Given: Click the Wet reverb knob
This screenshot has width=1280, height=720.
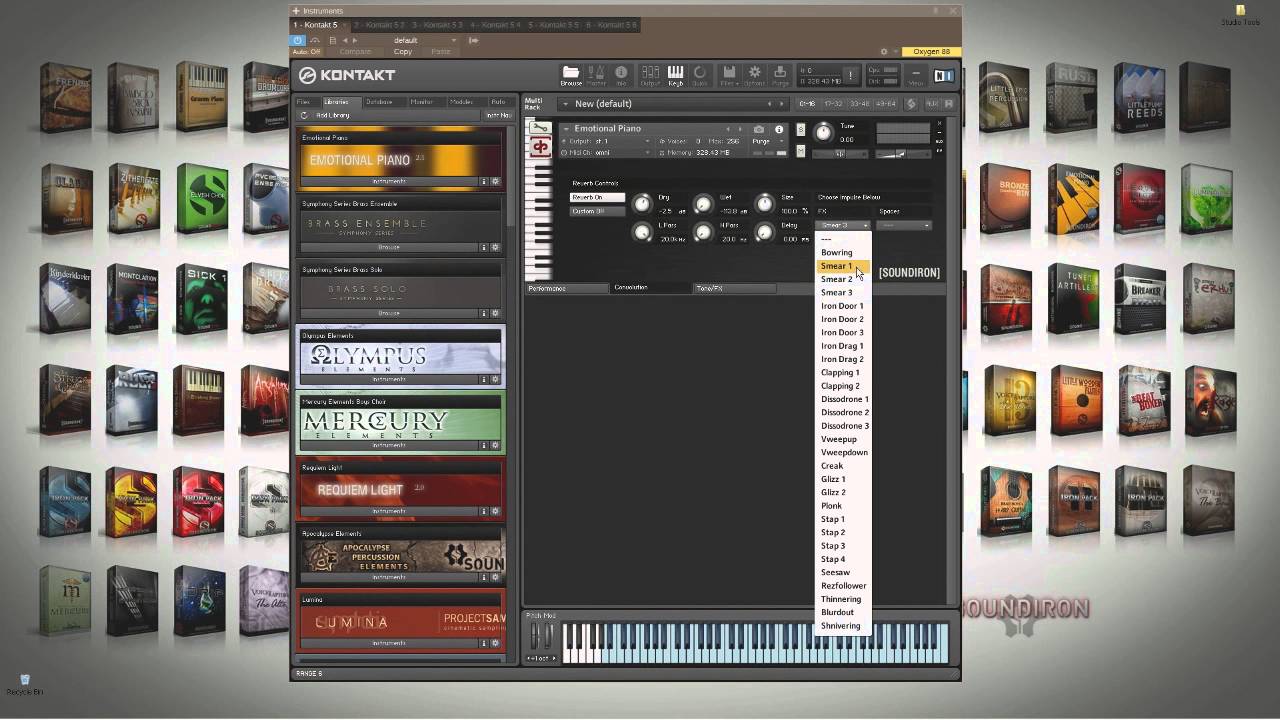Looking at the screenshot, I should click(704, 204).
